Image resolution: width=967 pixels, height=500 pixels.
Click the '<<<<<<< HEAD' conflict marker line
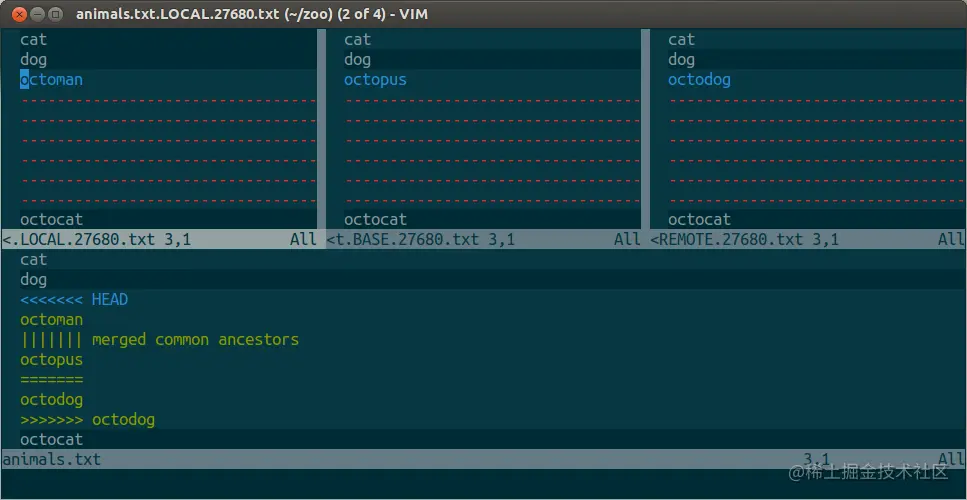[74, 300]
